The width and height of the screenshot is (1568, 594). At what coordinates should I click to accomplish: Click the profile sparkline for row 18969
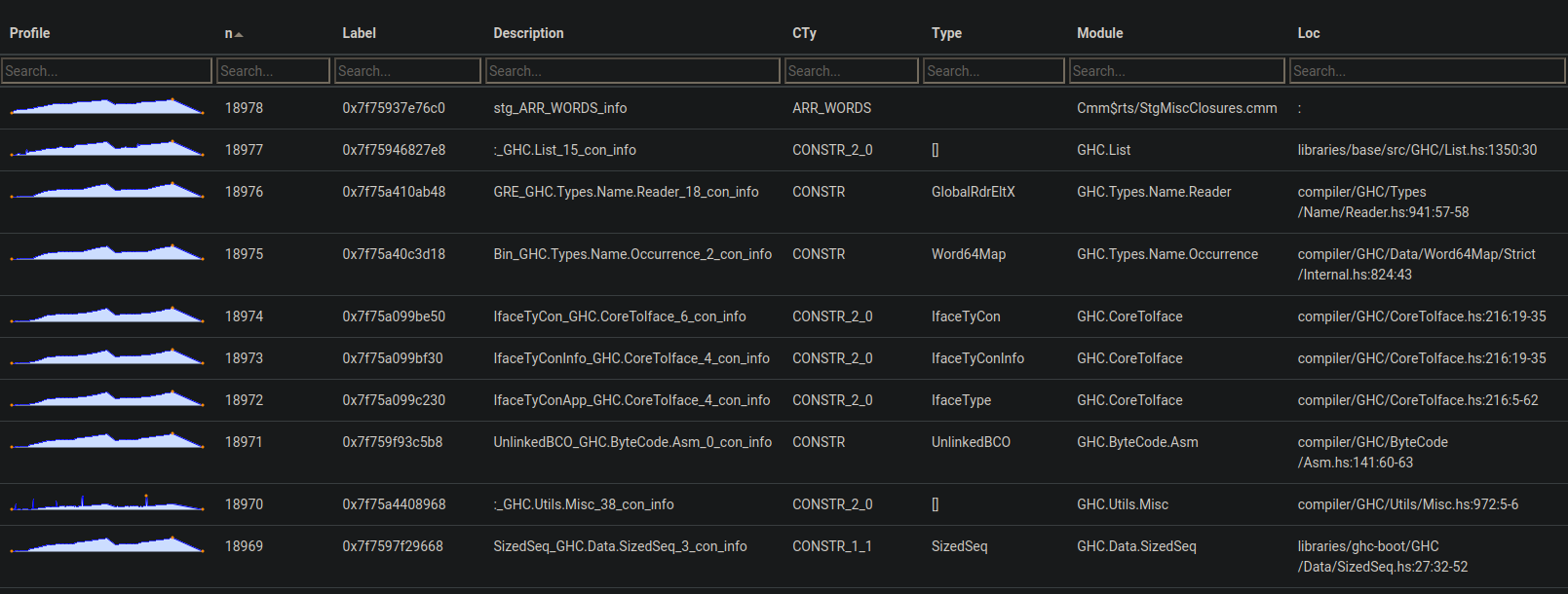click(x=106, y=545)
